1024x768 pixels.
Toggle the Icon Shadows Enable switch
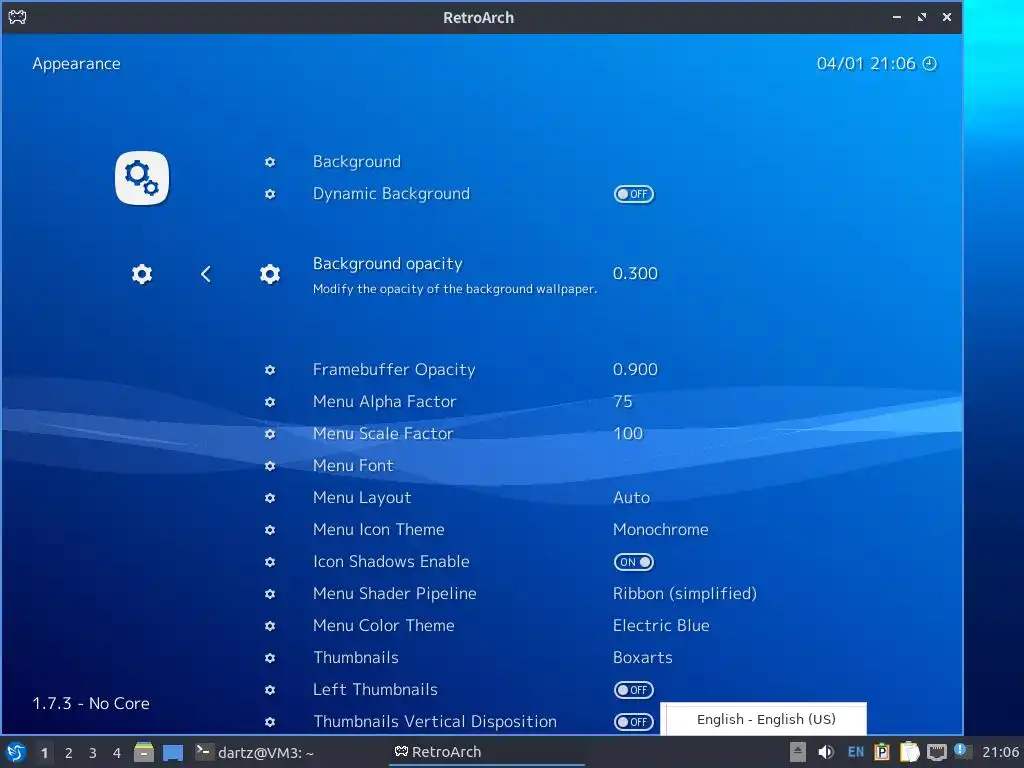click(633, 562)
